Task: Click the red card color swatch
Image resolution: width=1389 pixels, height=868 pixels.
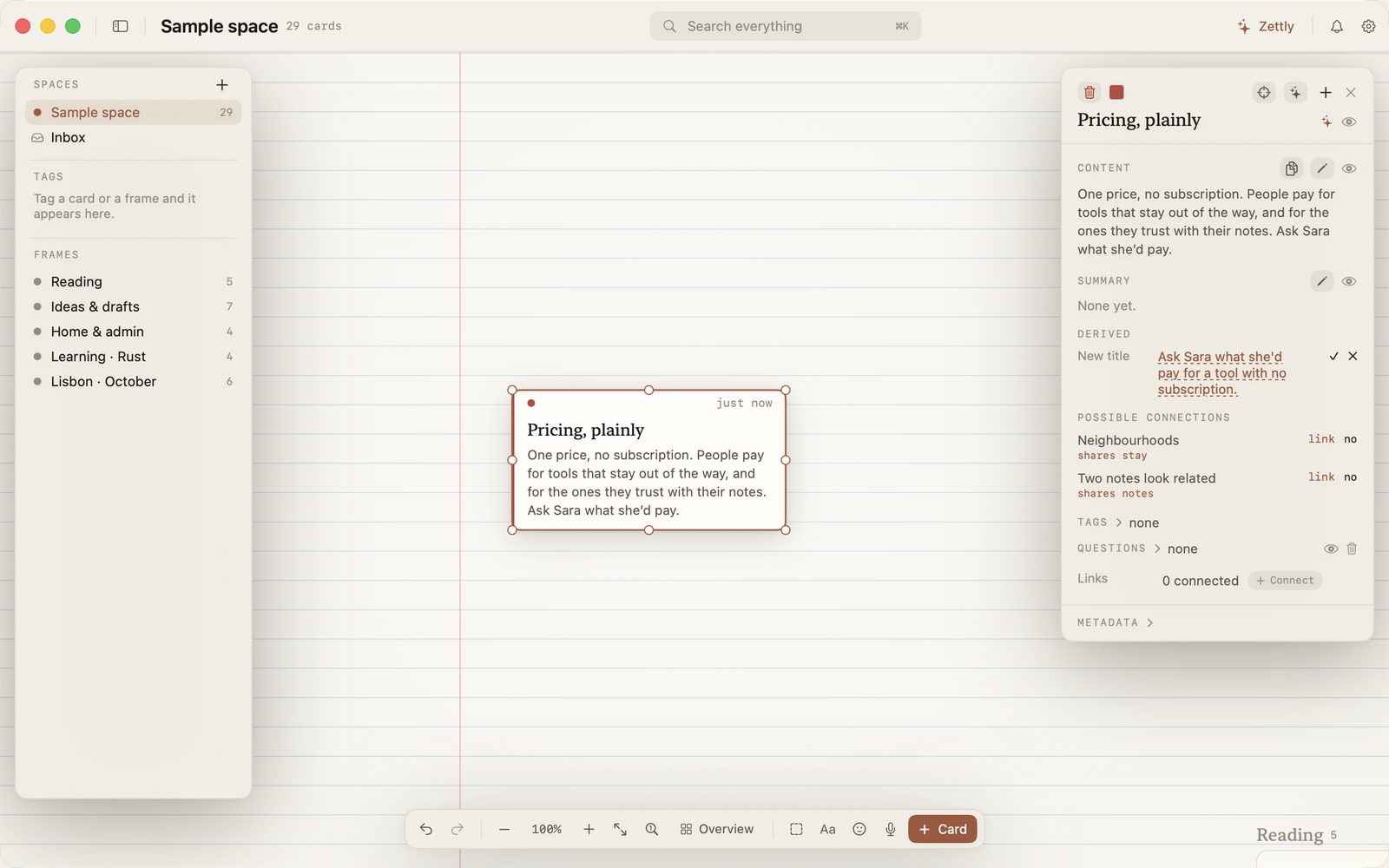Action: click(x=1116, y=92)
